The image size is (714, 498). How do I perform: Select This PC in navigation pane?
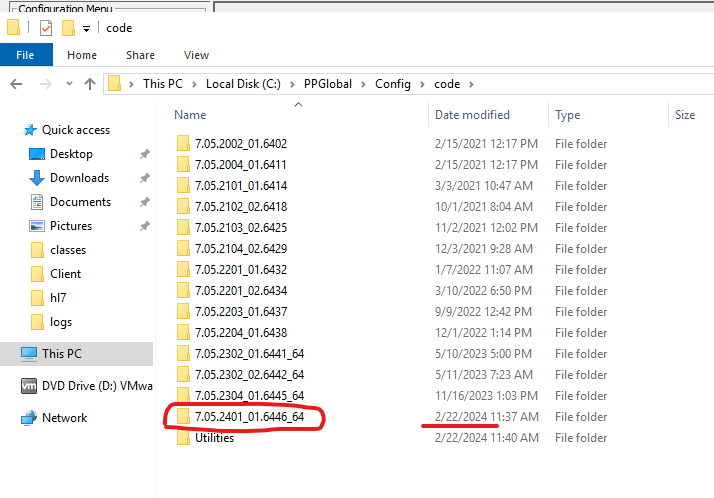(62, 354)
